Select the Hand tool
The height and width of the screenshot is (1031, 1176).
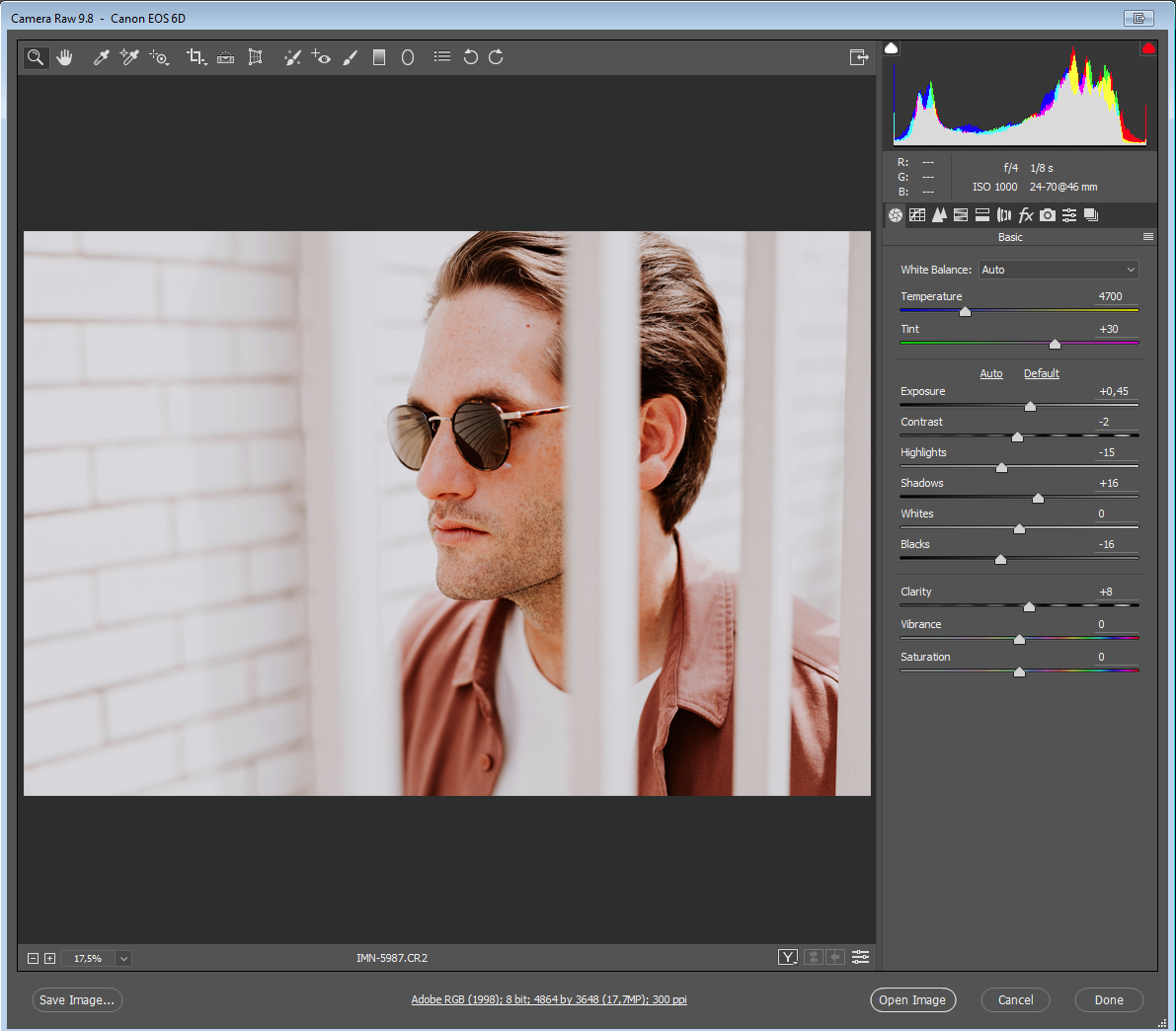pyautogui.click(x=65, y=57)
